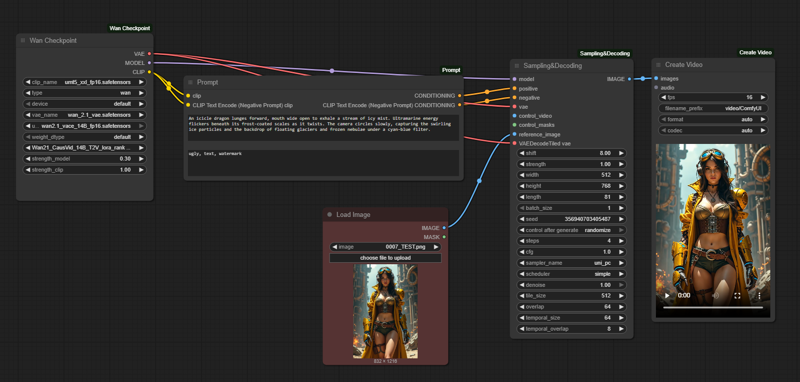
Task: Click the control_masks input port
Action: (x=514, y=125)
